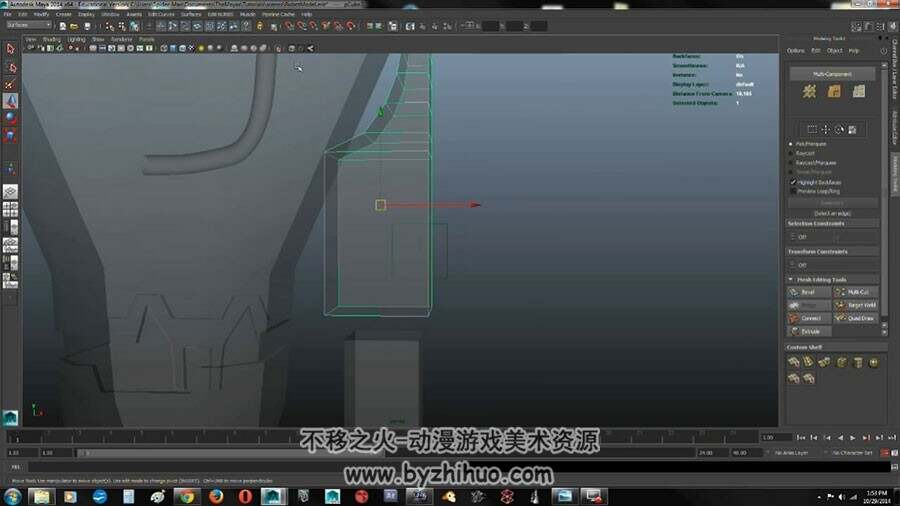Open Windows Start menu
This screenshot has width=900, height=506.
12,496
